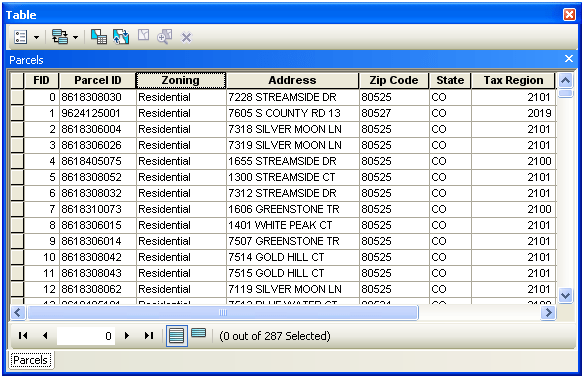Click Parcel ID cell 8618310073
Viewport: 584px width, 378px height.
(98, 209)
